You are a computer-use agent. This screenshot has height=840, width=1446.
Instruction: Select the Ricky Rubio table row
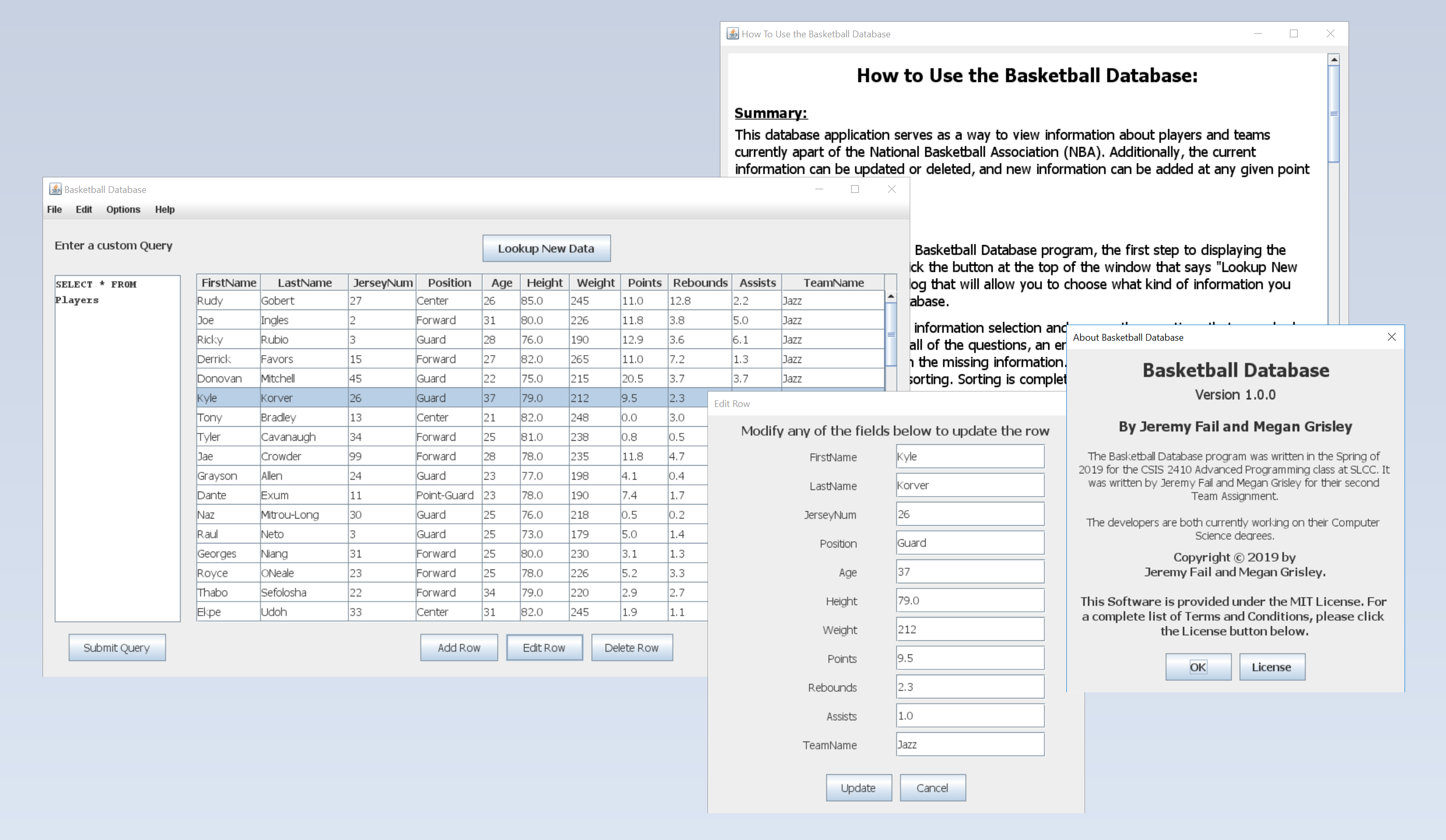coord(540,340)
